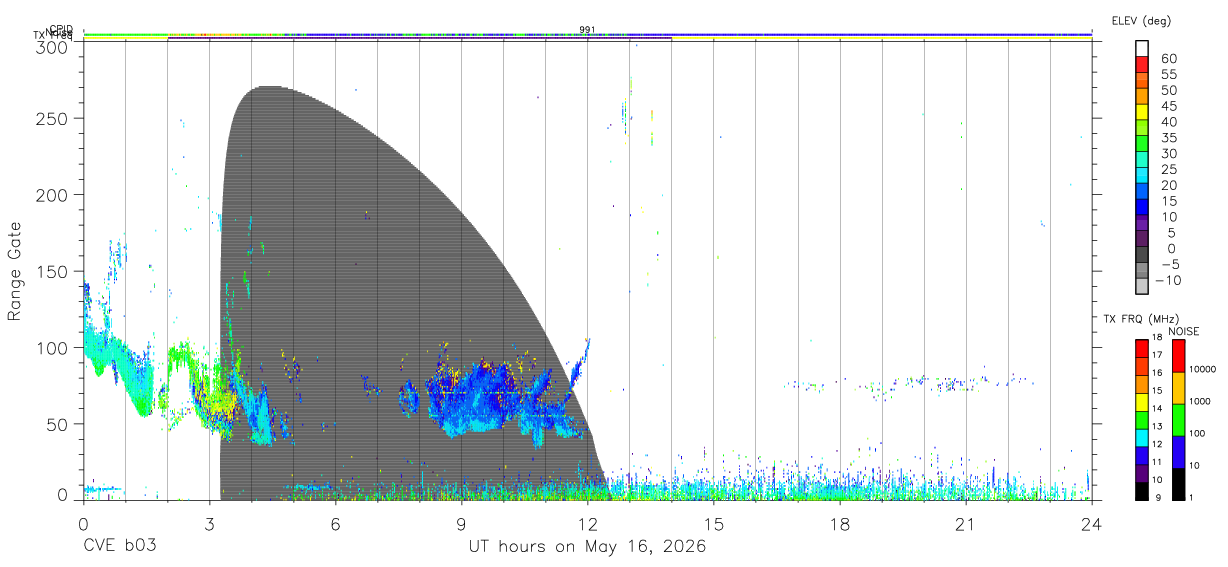Click the '18' tick on UT hours axis
Screen dimensions: 1228x567
(840, 523)
